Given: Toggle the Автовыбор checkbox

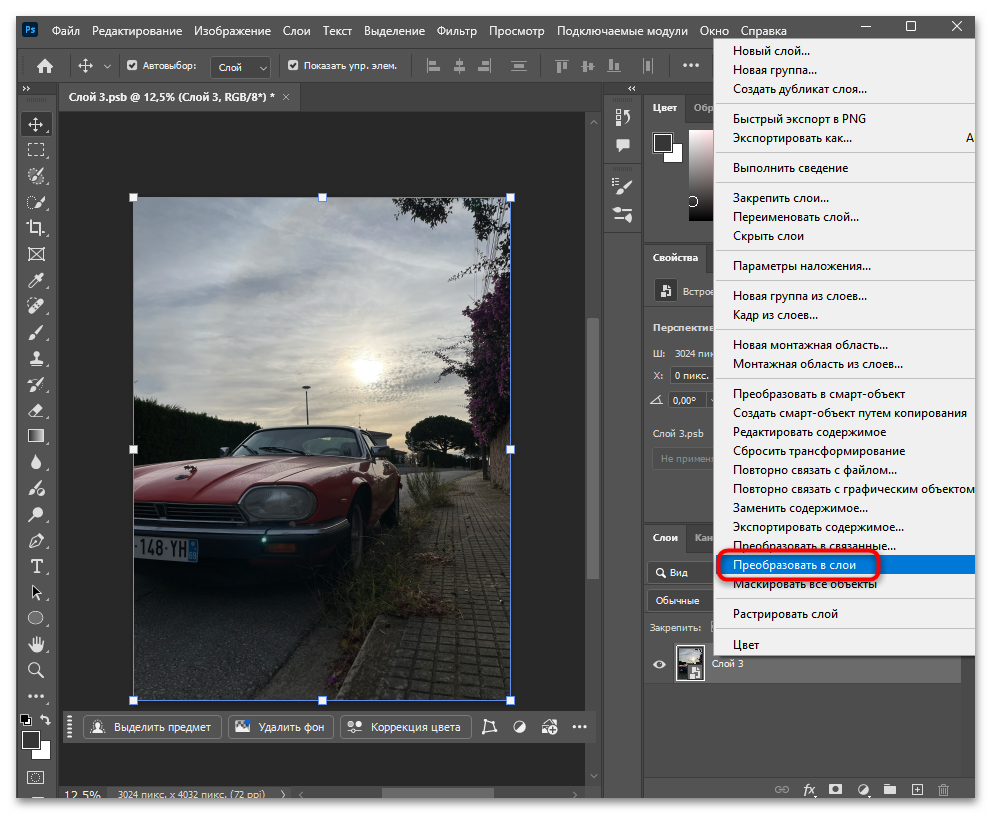Looking at the screenshot, I should pyautogui.click(x=132, y=66).
